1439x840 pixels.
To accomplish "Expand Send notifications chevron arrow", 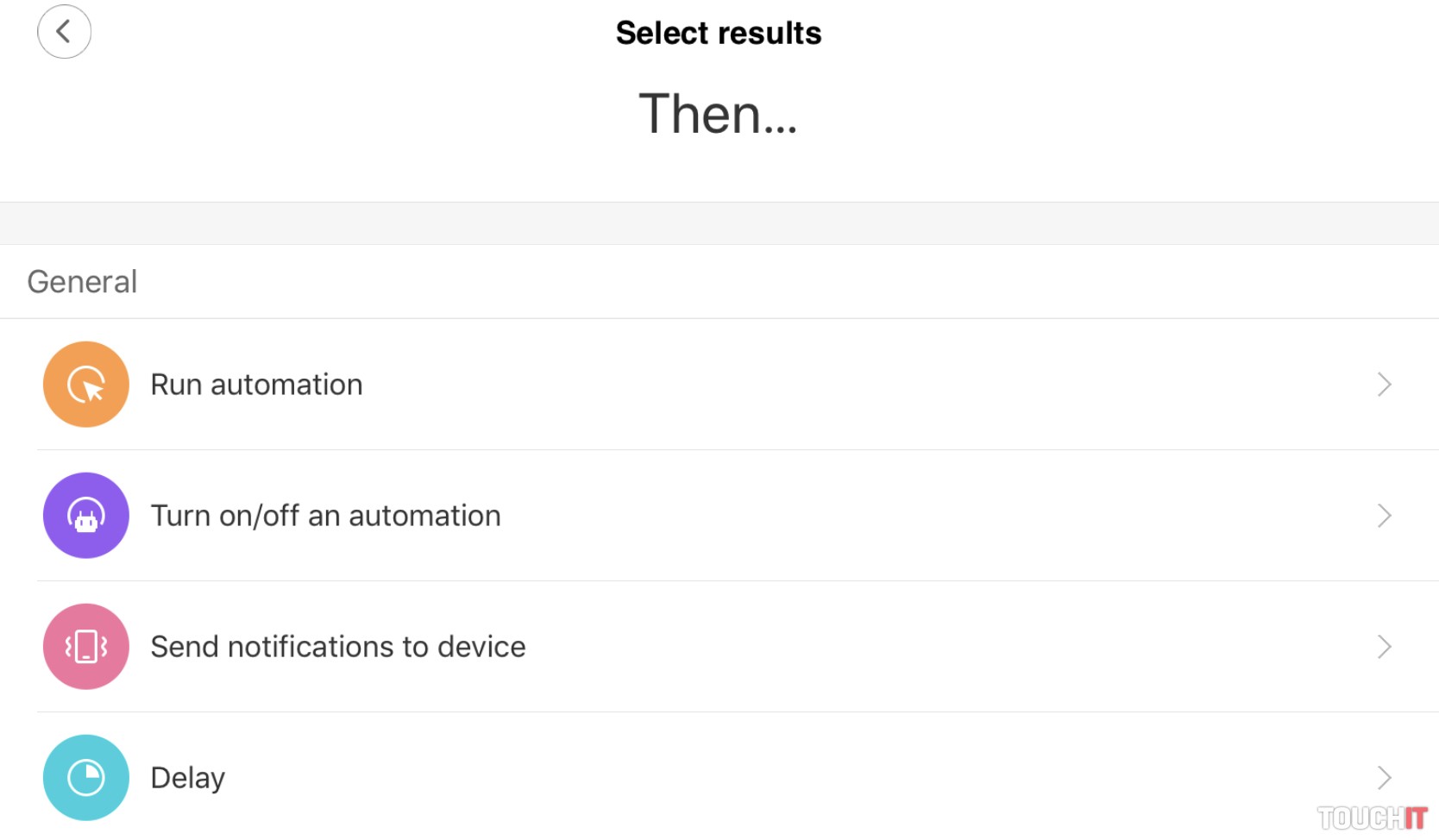I will [1384, 647].
